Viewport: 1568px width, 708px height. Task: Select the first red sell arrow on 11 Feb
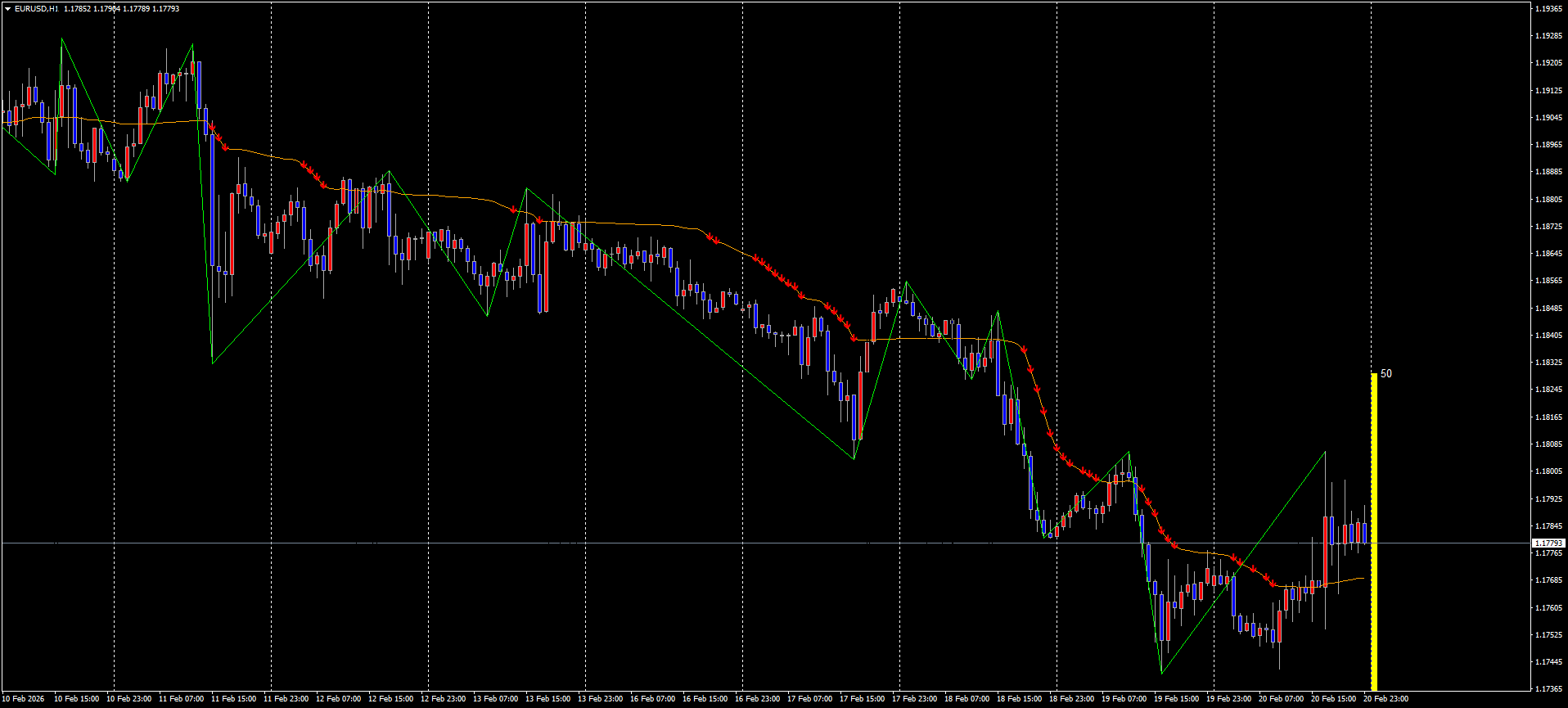[211, 127]
